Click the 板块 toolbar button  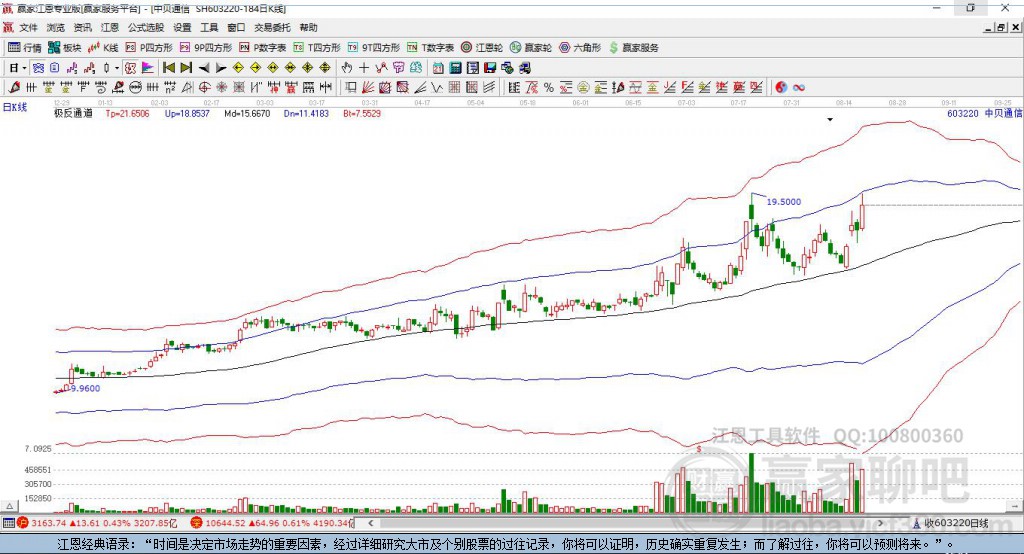65,48
